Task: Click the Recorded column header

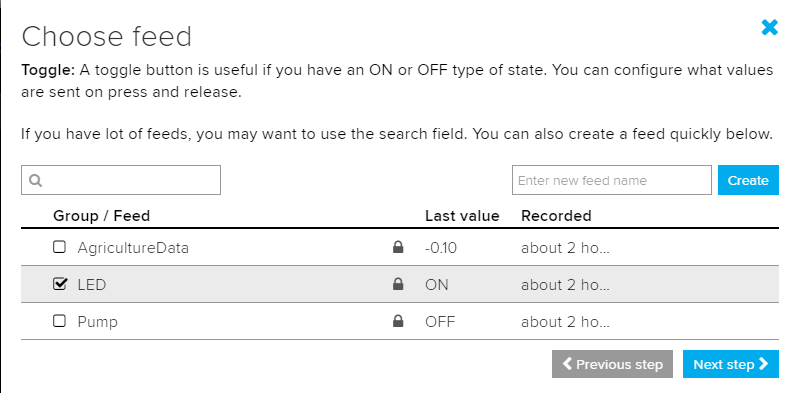Action: [556, 216]
